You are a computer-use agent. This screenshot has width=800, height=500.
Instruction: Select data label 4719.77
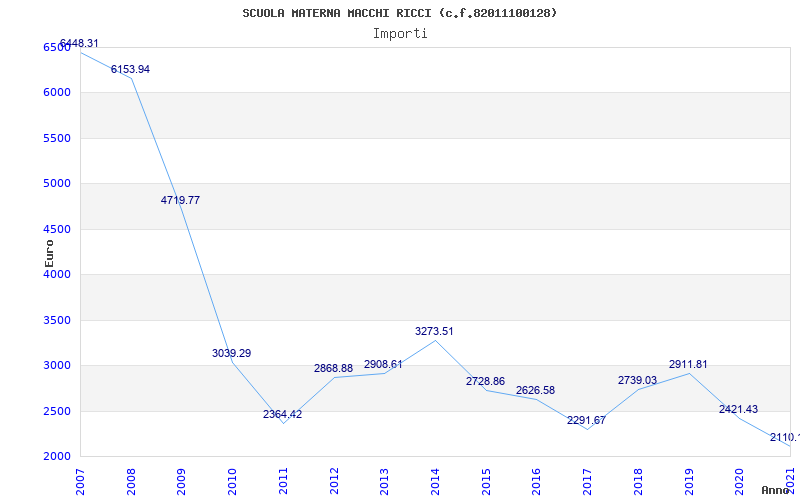[180, 201]
